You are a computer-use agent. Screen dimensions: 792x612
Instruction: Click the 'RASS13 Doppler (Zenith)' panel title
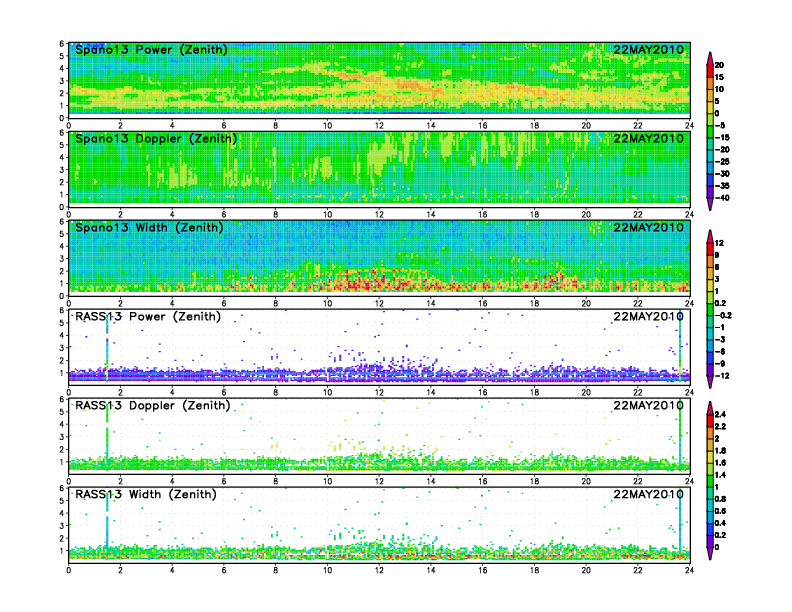[x=153, y=405]
